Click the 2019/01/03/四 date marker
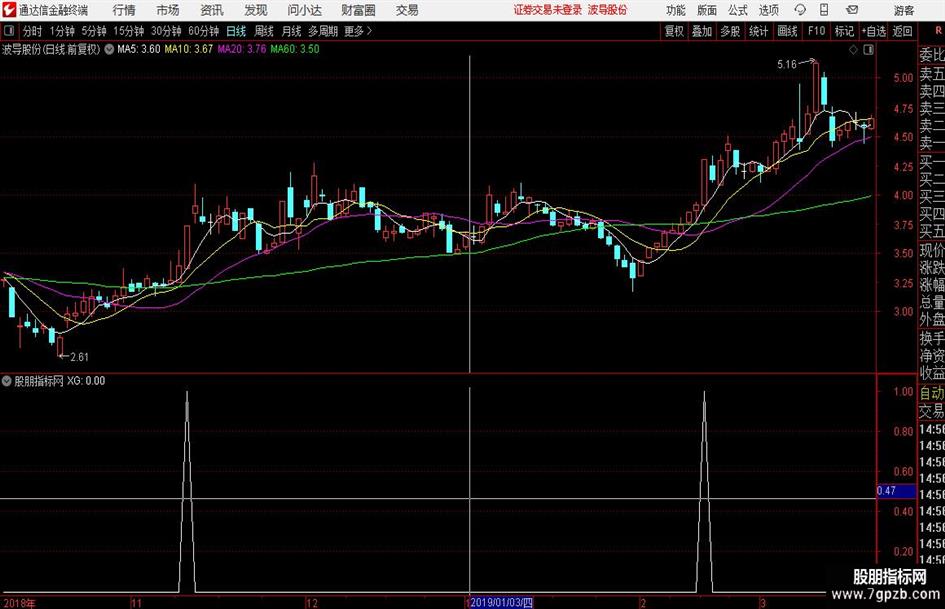The image size is (945, 609). 501,603
